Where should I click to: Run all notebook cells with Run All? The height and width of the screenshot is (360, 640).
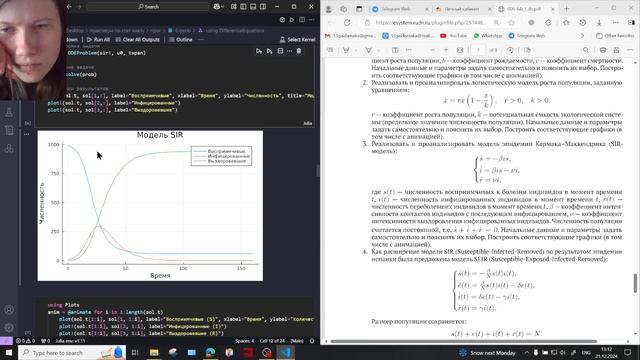pyautogui.click(x=98, y=40)
